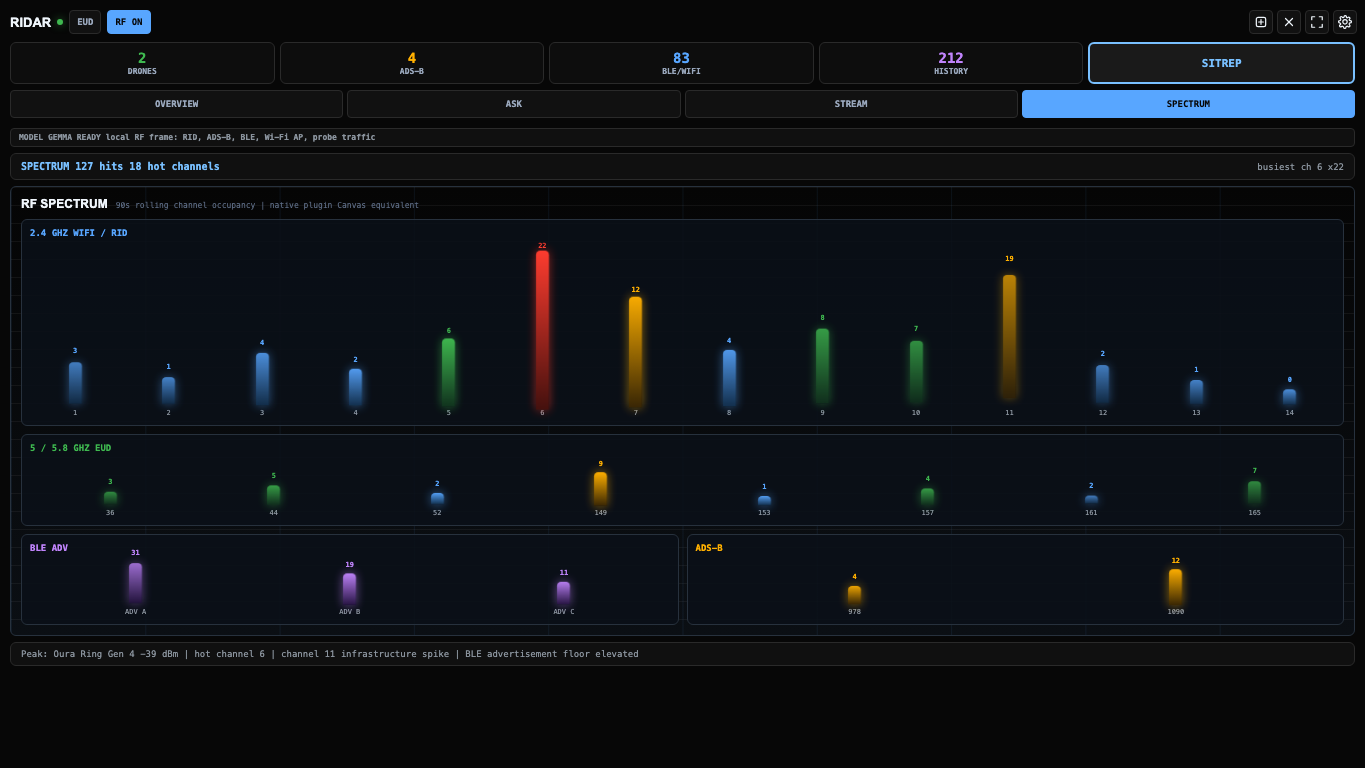Open the History counter card
This screenshot has height=768, width=1365.
click(x=951, y=63)
